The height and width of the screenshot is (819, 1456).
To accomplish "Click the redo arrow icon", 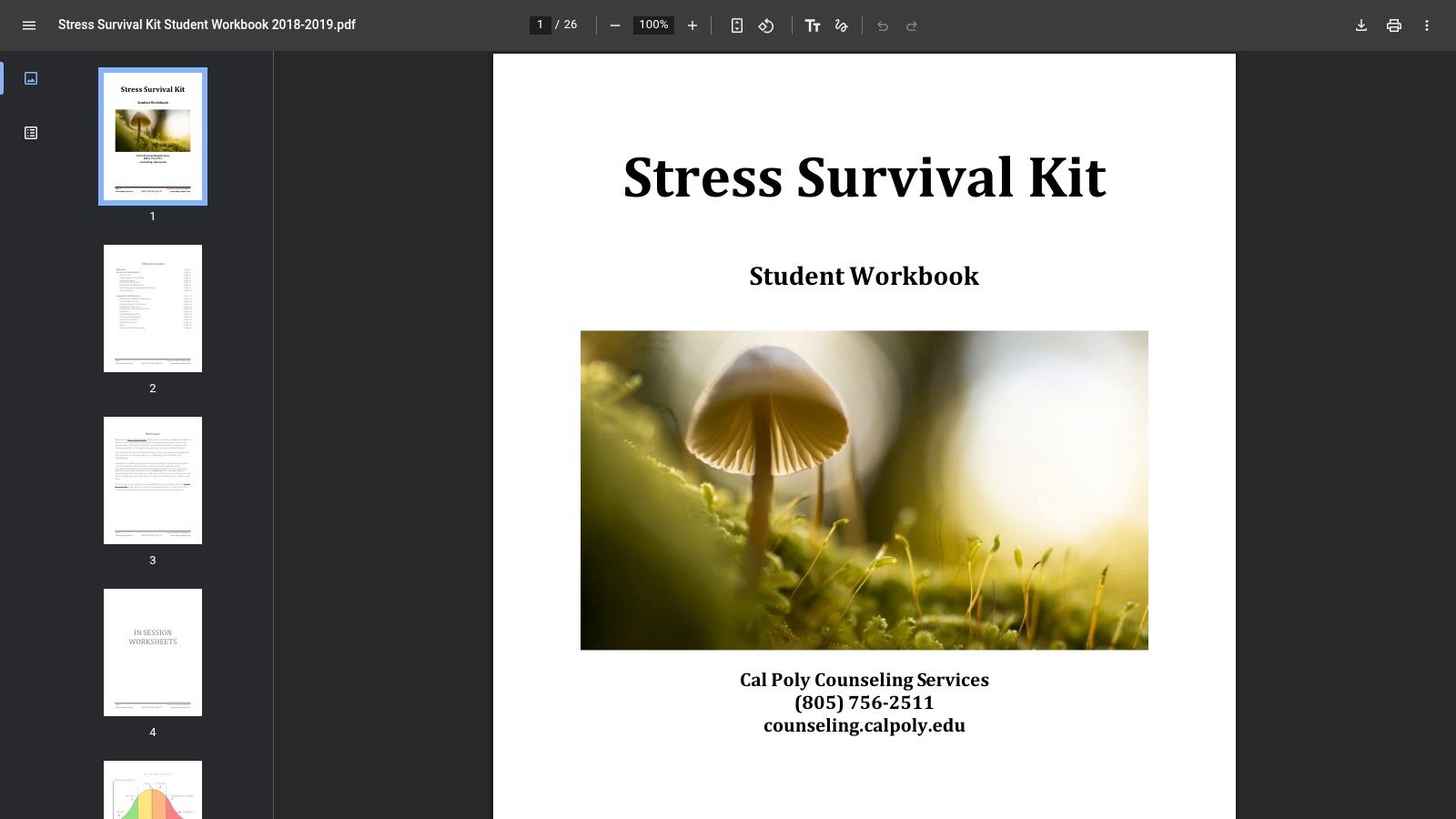I will click(912, 25).
